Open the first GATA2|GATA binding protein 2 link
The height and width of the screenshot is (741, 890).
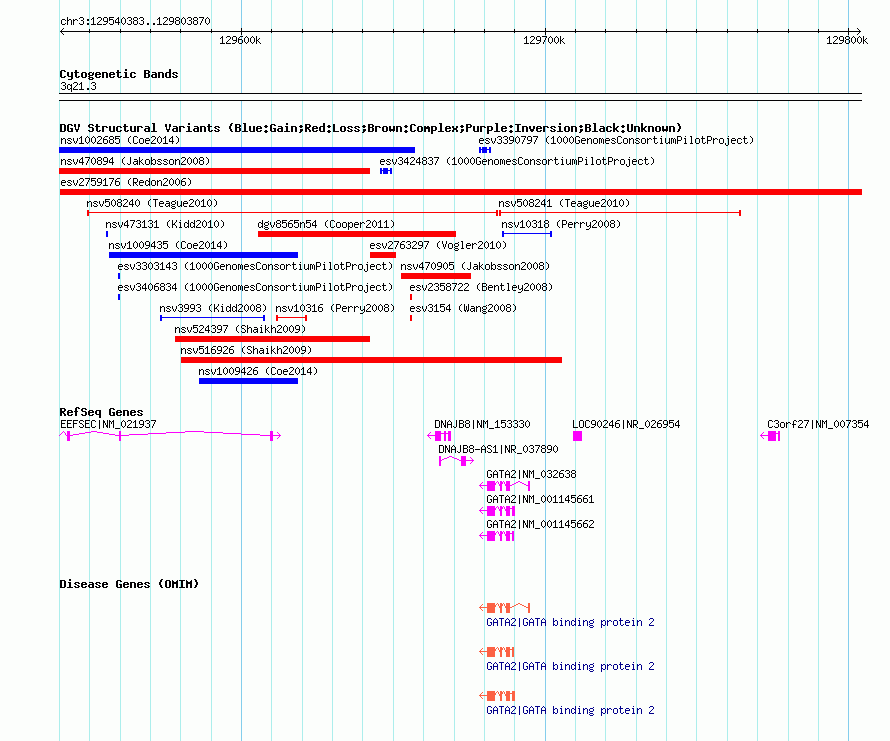click(x=570, y=622)
